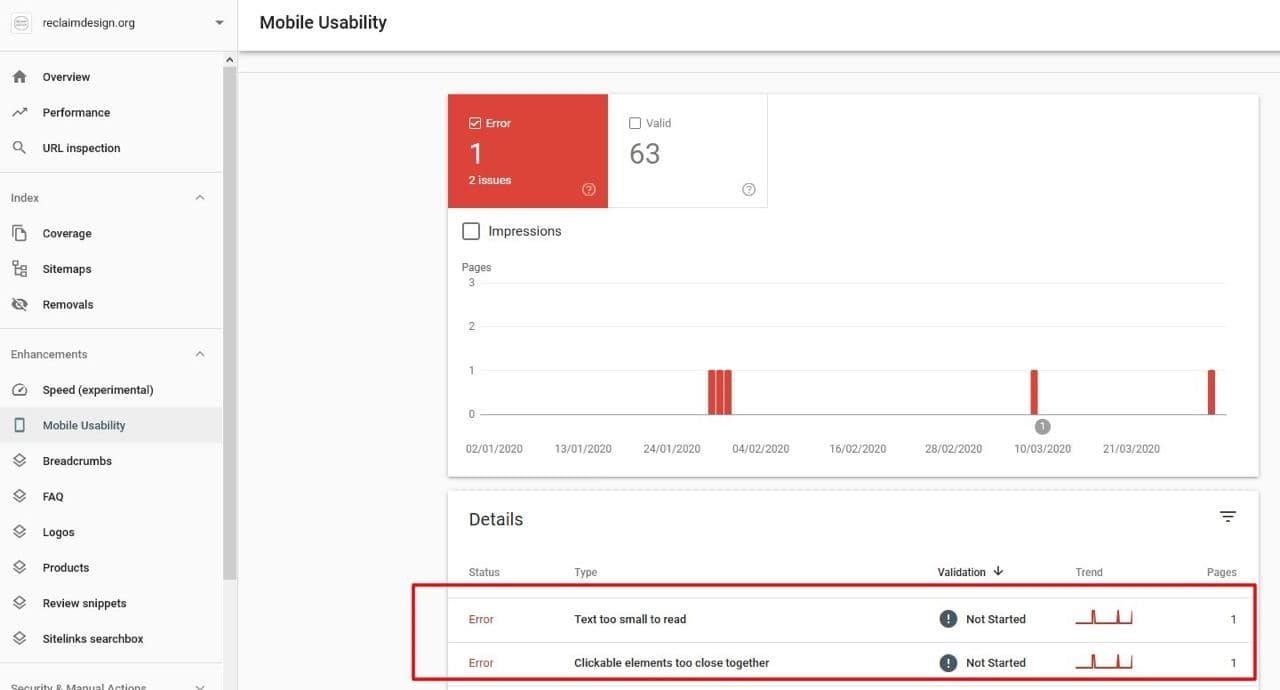
Task: Click the sidebar vertical scrollbar
Action: pyautogui.click(x=229, y=322)
